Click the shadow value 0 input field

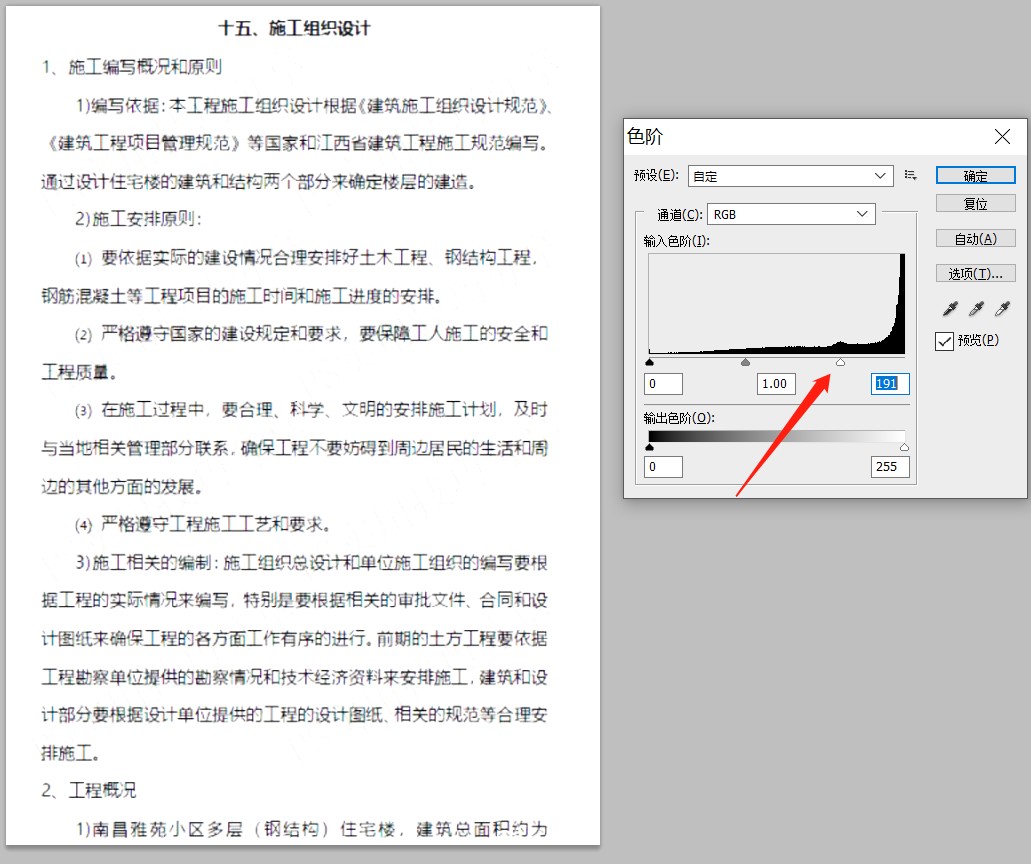coord(662,383)
